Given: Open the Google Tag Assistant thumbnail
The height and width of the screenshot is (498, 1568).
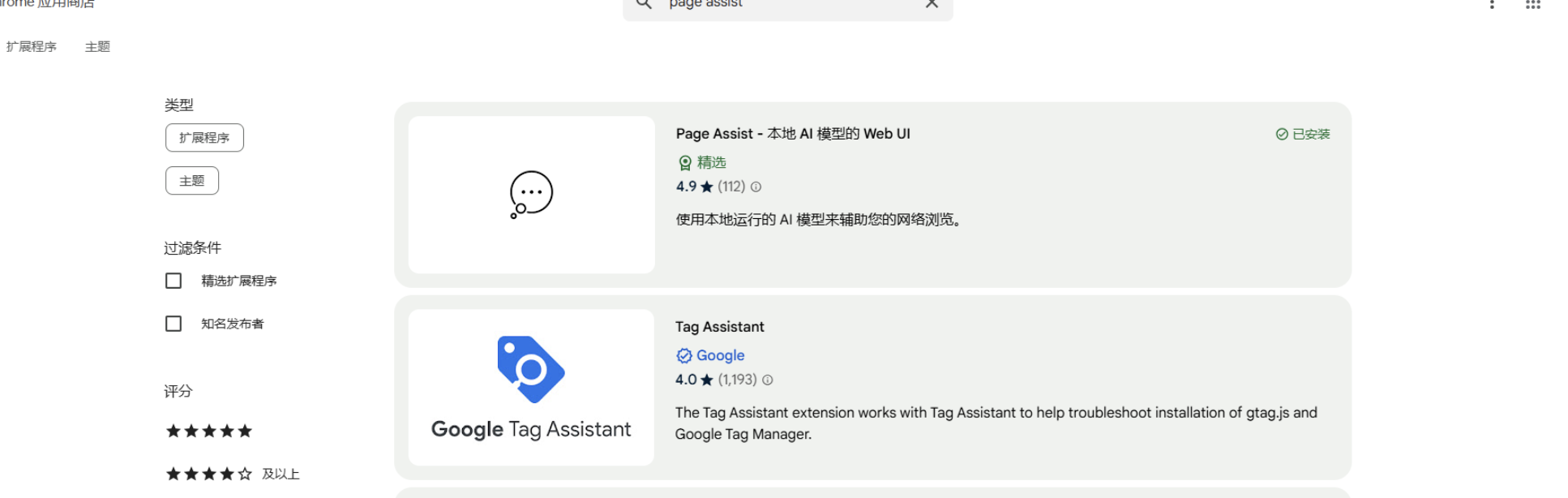Looking at the screenshot, I should [531, 388].
